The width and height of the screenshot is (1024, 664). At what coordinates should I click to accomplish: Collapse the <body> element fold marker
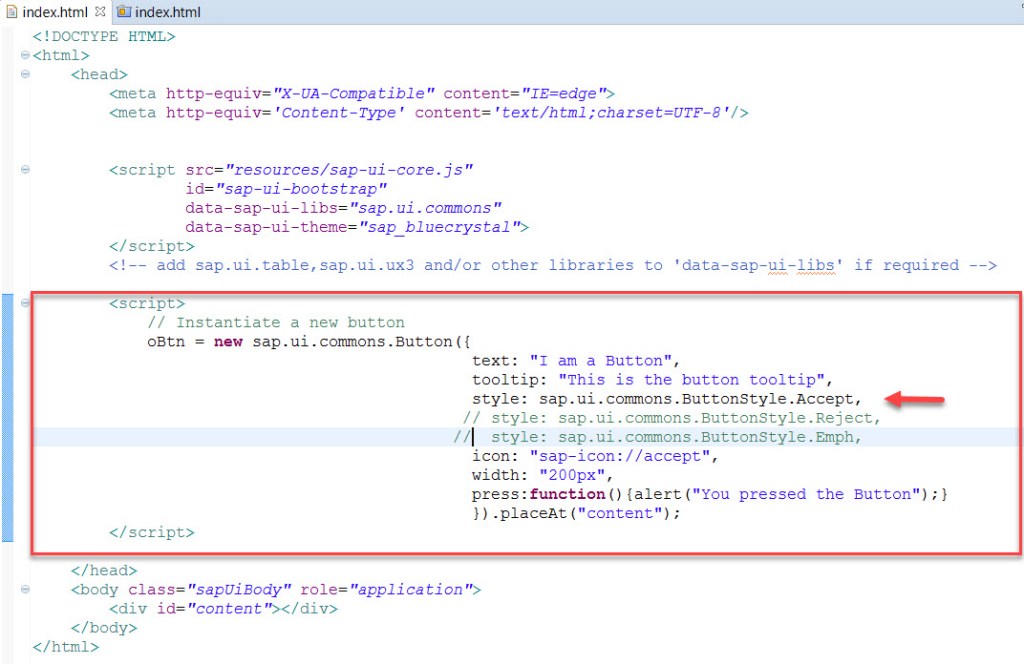(x=23, y=589)
